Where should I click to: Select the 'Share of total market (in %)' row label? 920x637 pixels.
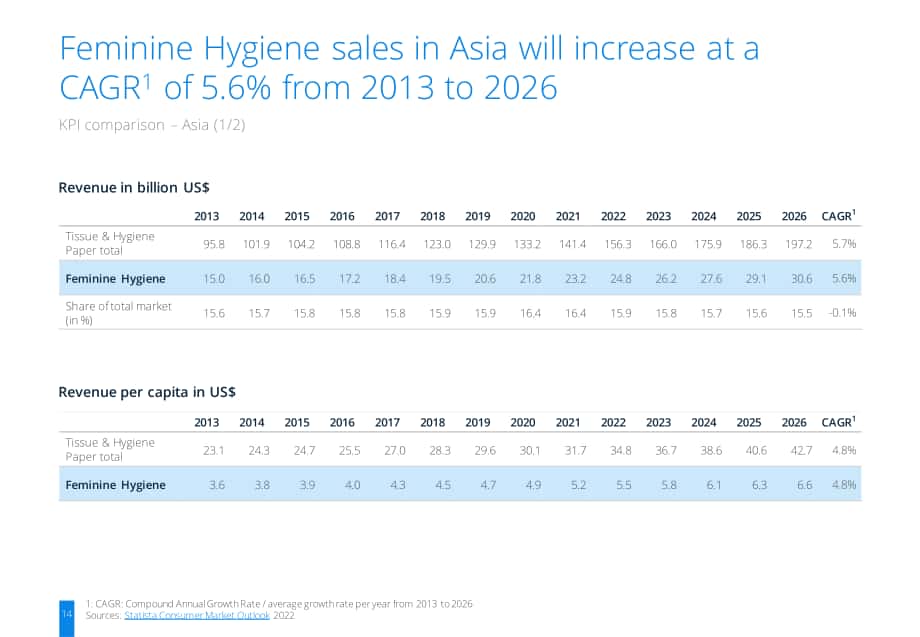point(118,313)
